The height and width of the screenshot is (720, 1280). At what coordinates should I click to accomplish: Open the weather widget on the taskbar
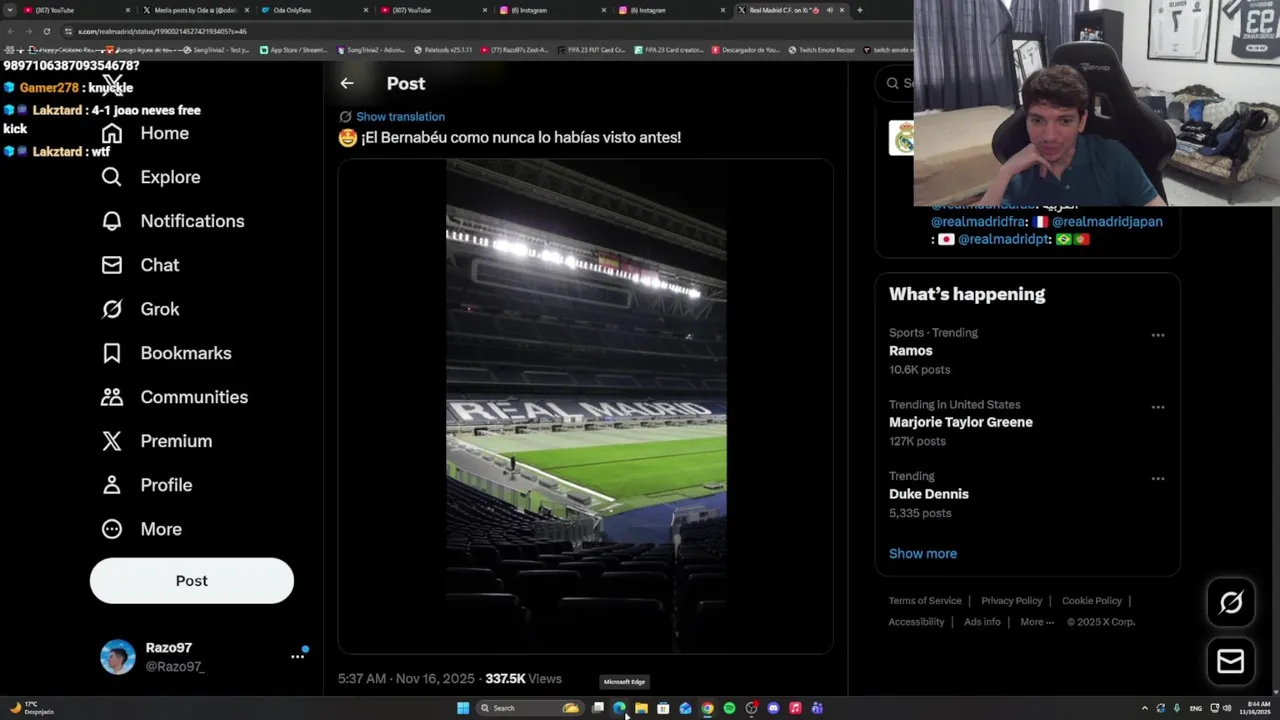tap(31, 708)
